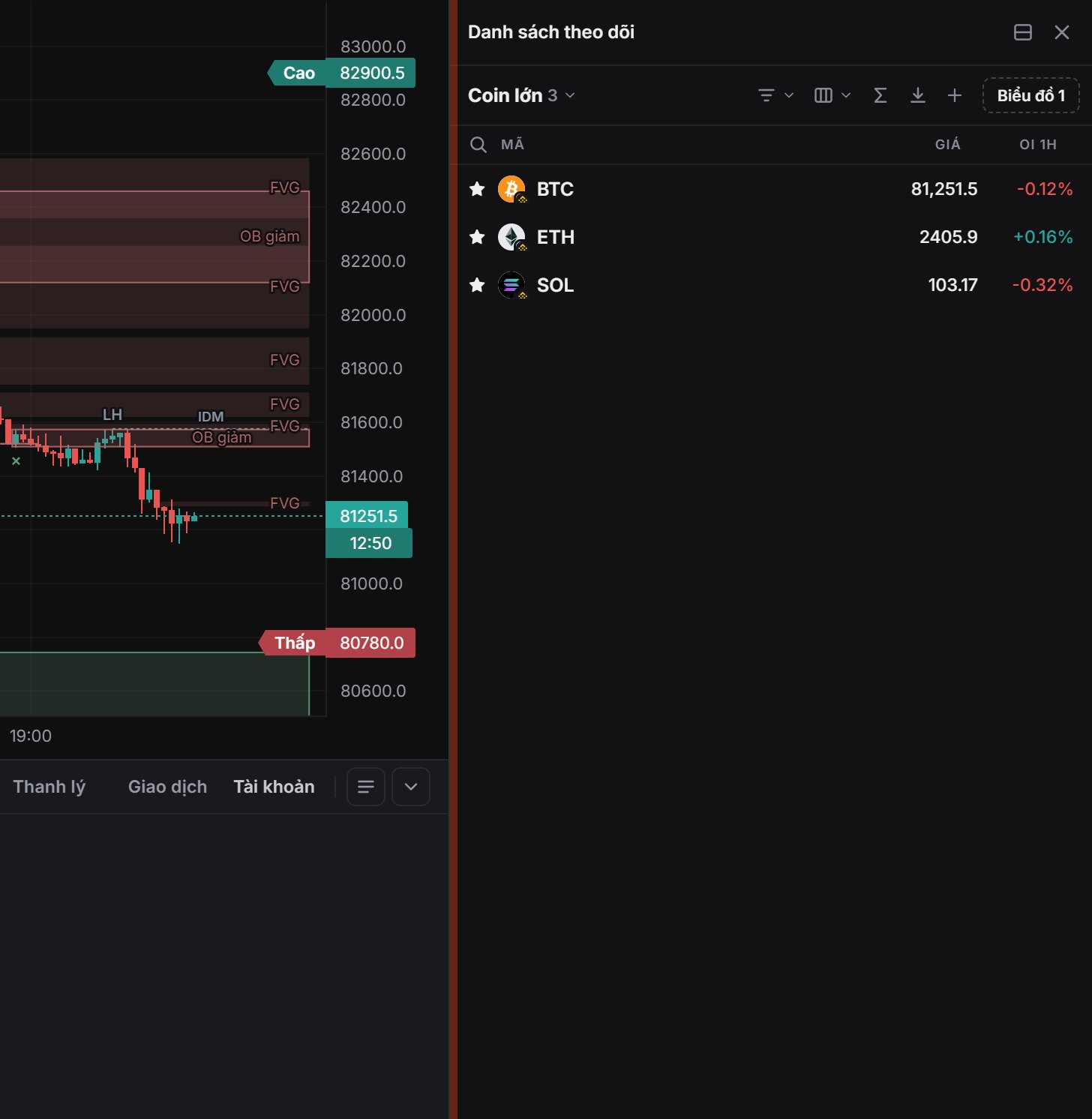Click the list lines icon button
Screen dimensions: 1092x1119
(x=366, y=787)
